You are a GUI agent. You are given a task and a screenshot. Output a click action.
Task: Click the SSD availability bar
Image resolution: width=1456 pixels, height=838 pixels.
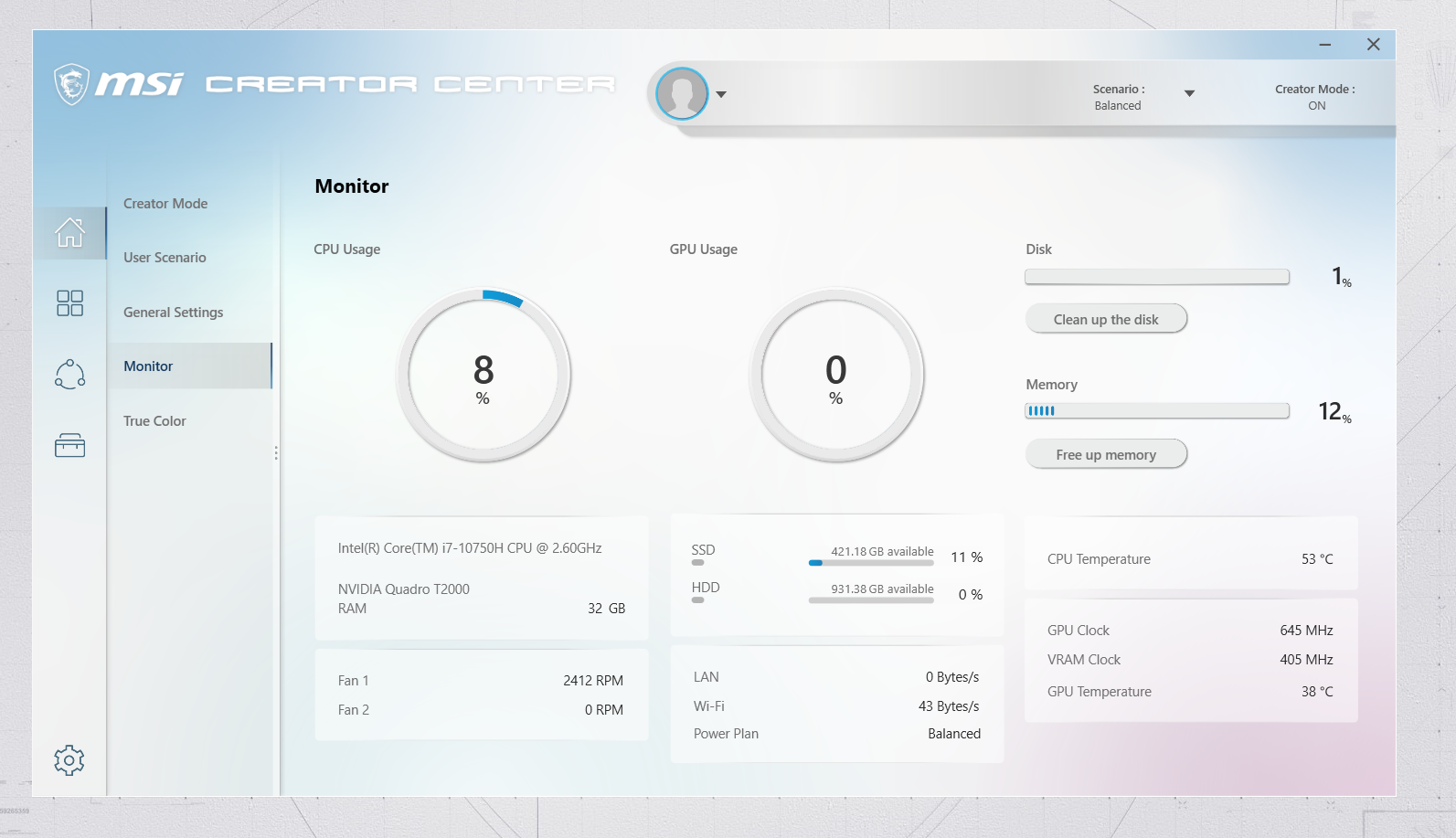point(871,563)
